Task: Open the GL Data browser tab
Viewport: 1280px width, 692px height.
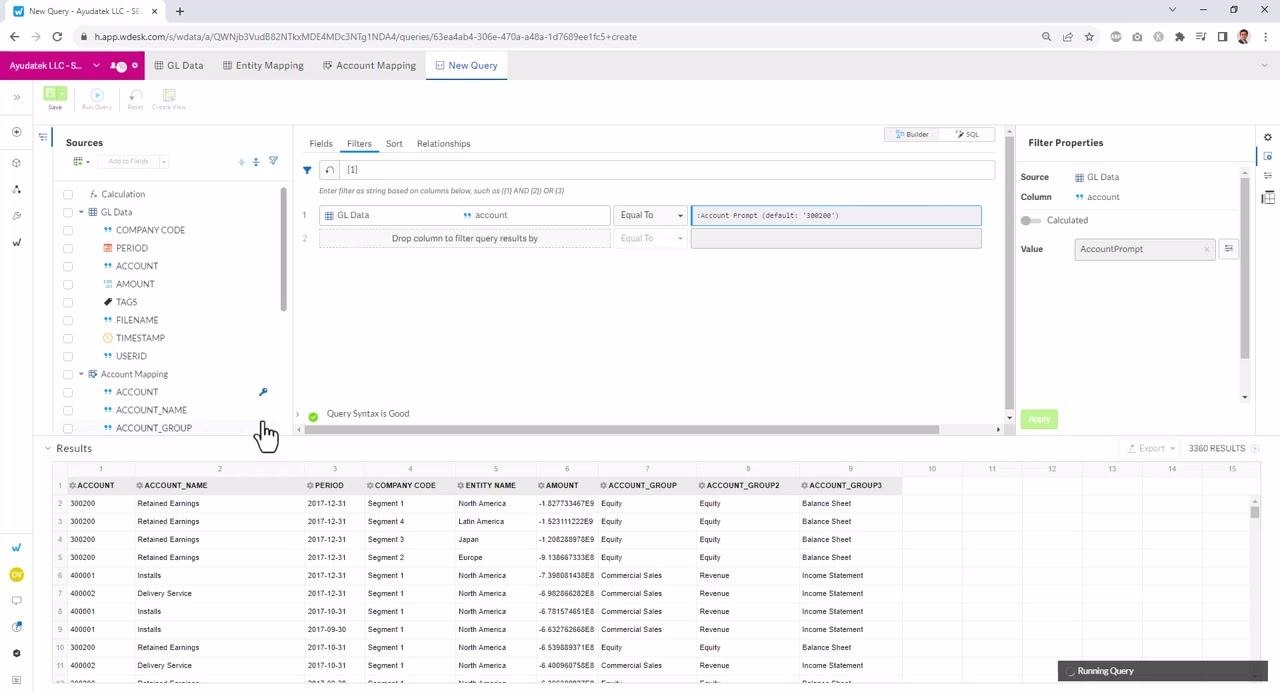Action: pyautogui.click(x=179, y=65)
